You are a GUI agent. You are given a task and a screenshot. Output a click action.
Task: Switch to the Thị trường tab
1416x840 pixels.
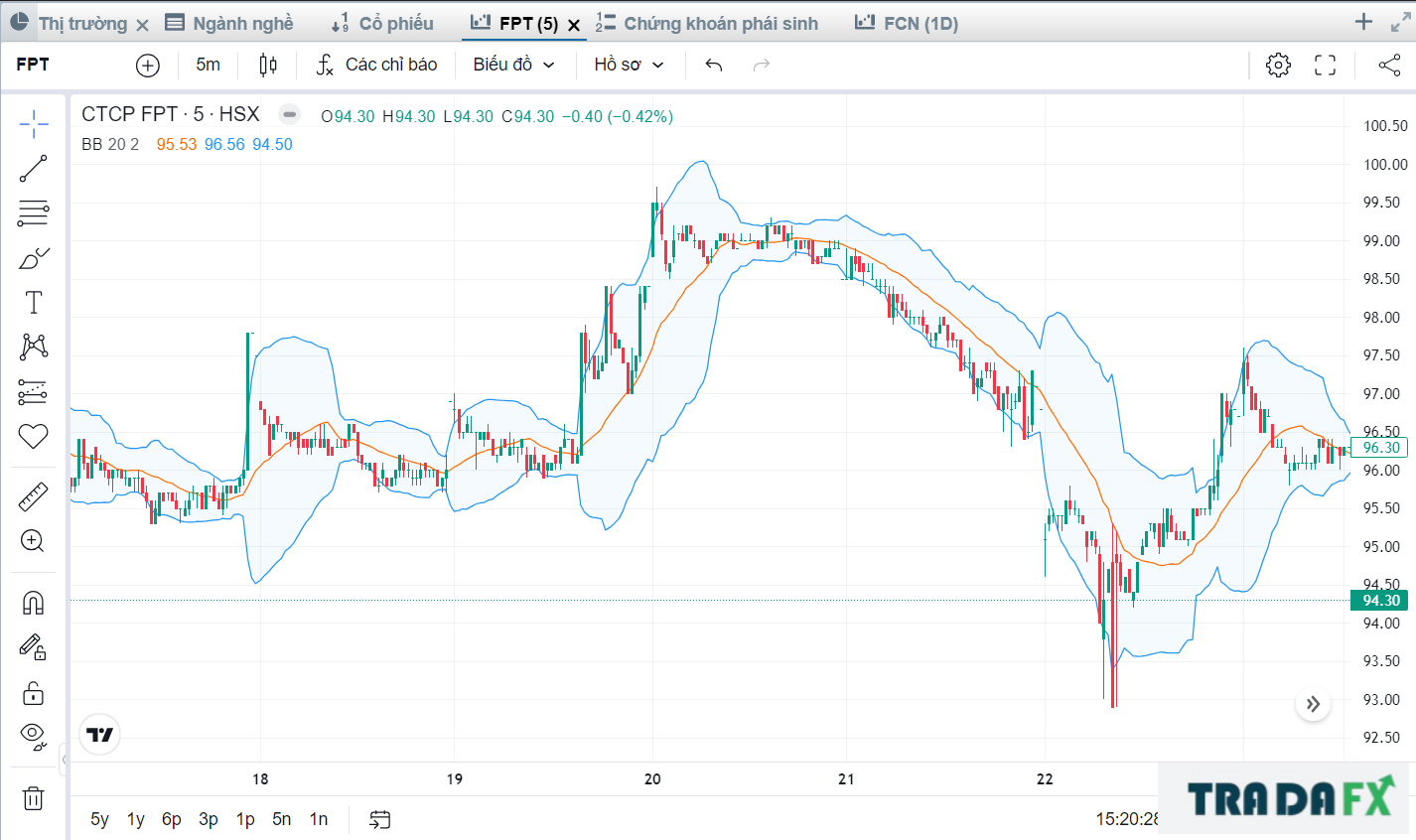point(82,23)
